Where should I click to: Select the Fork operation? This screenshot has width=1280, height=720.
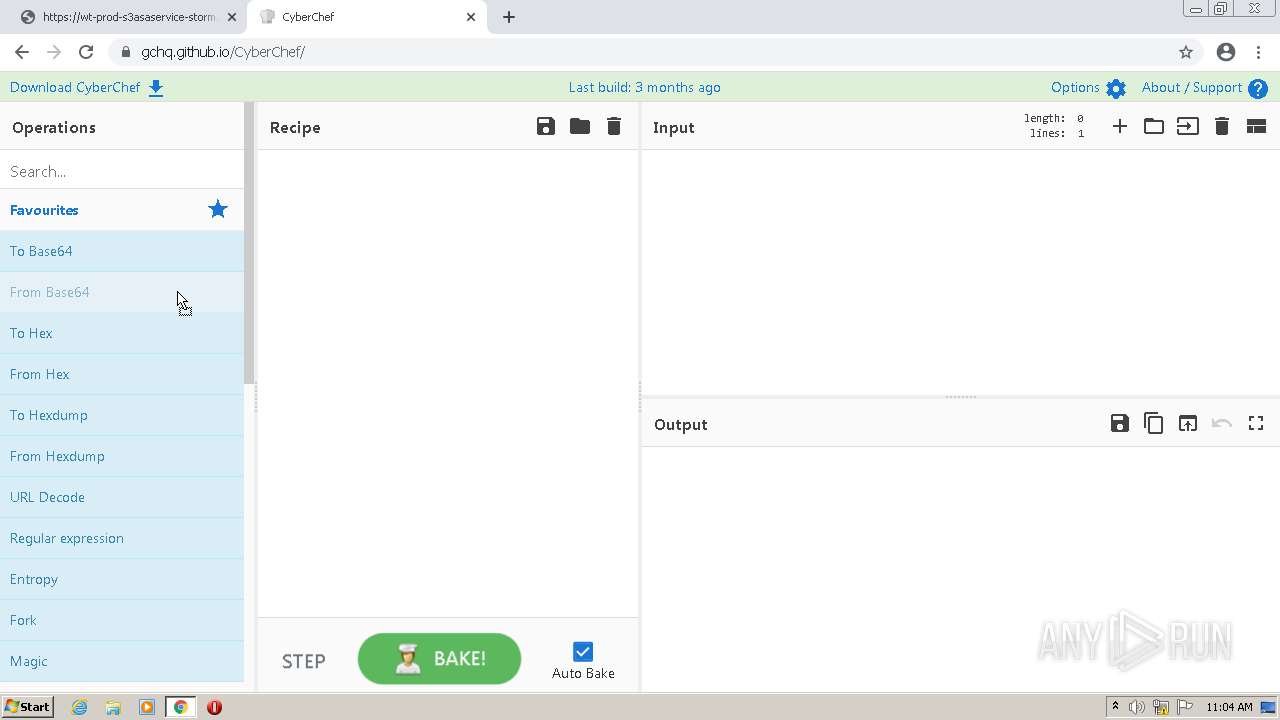pos(121,620)
